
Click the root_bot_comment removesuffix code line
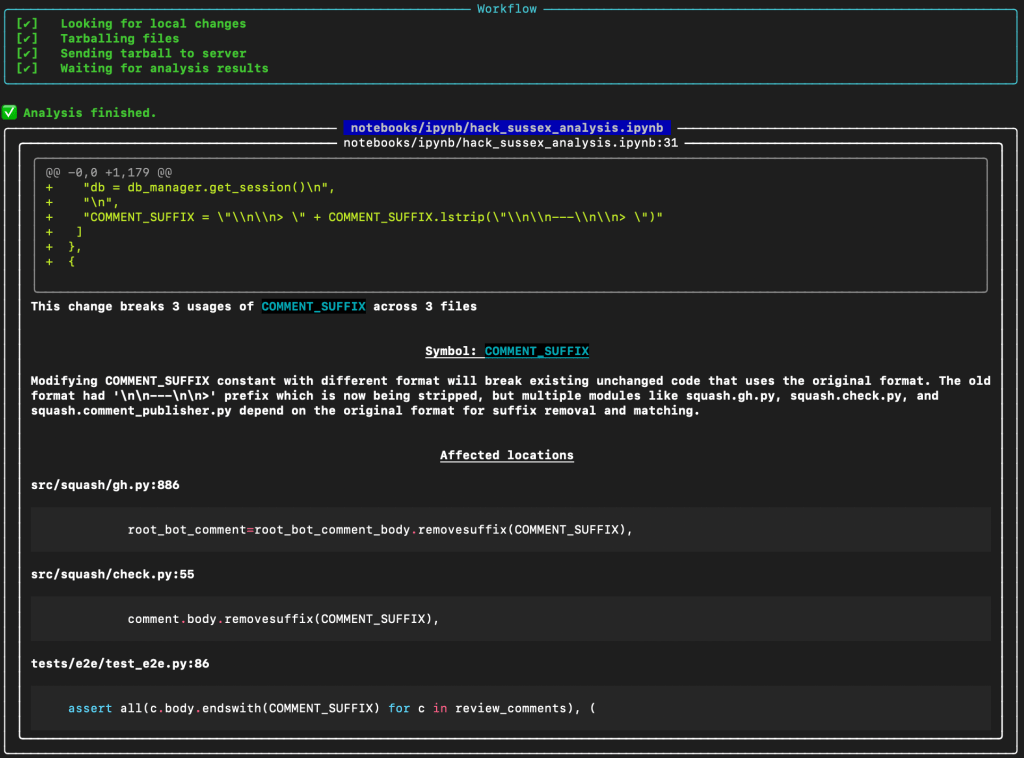coord(380,530)
